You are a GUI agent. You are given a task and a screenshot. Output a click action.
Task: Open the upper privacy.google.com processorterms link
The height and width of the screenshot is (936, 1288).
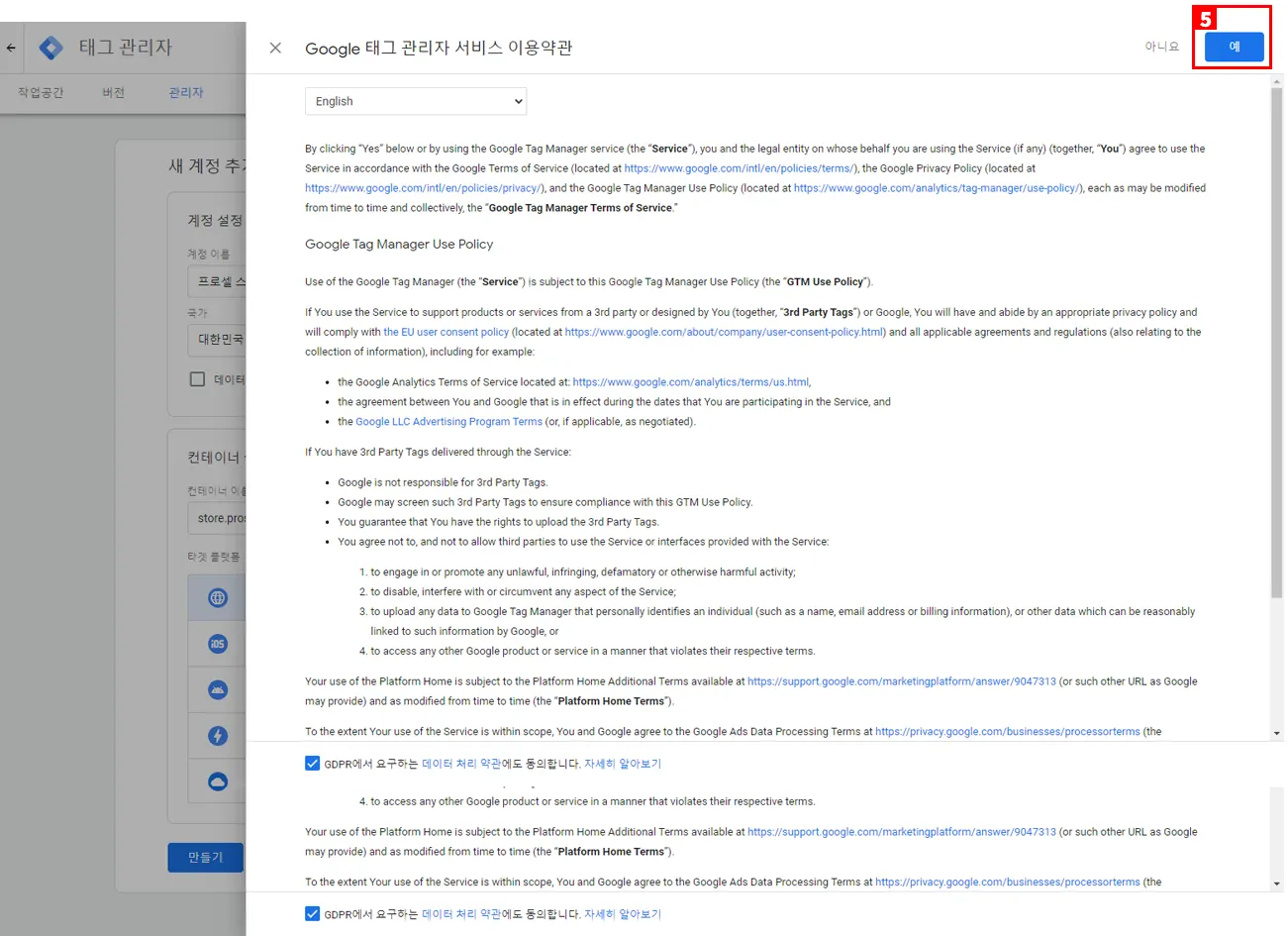[1008, 732]
